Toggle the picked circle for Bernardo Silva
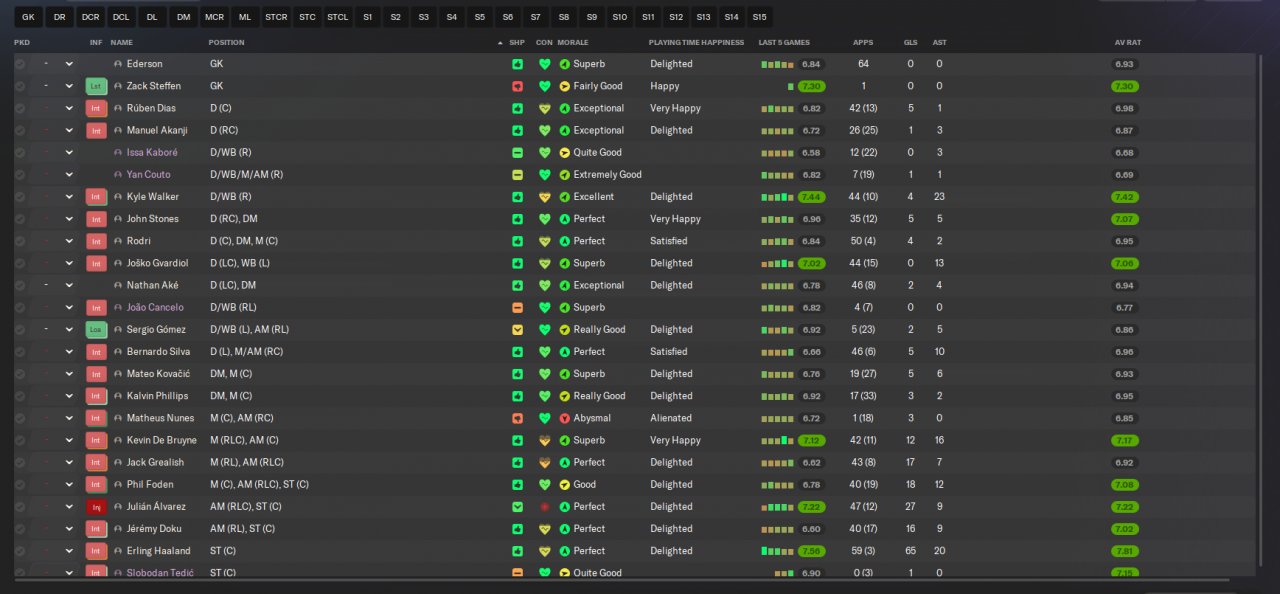1280x594 pixels. coord(20,351)
